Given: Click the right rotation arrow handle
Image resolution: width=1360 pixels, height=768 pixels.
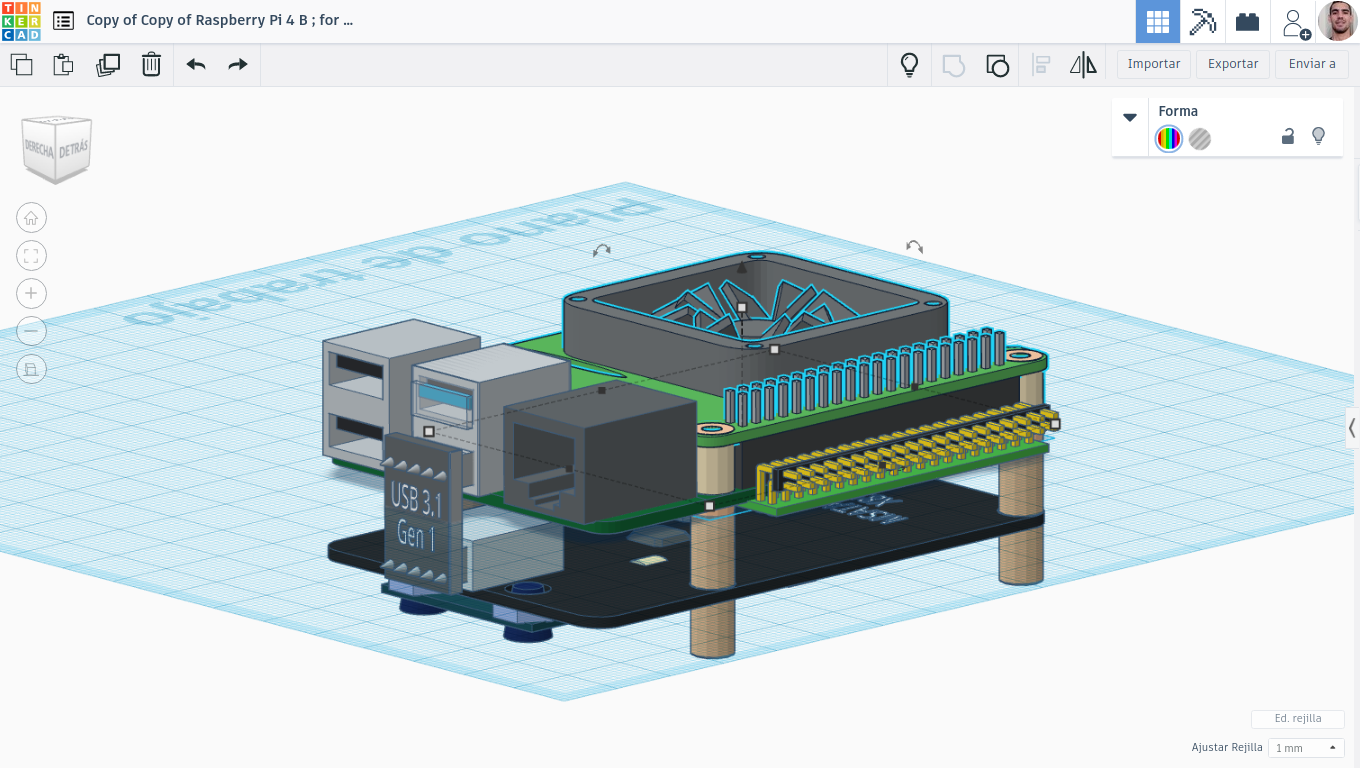Looking at the screenshot, I should 914,246.
